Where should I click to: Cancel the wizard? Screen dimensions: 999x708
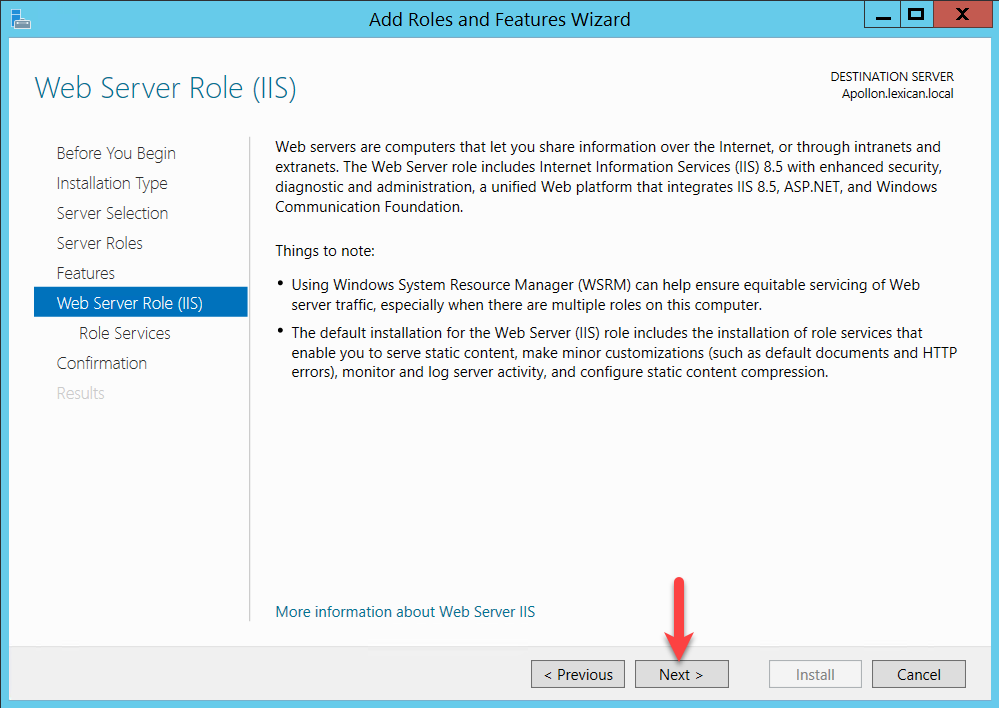click(x=919, y=674)
